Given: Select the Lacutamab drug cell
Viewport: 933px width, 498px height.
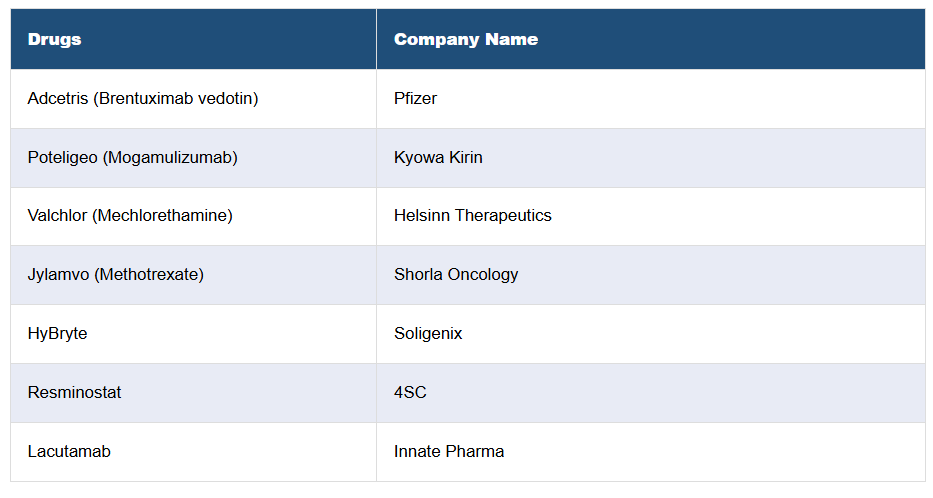Looking at the screenshot, I should coord(69,452).
